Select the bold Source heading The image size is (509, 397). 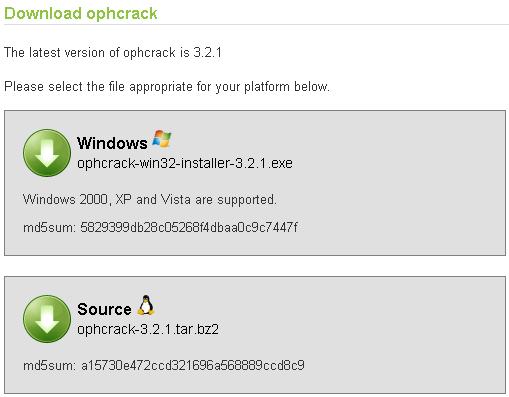(104, 309)
